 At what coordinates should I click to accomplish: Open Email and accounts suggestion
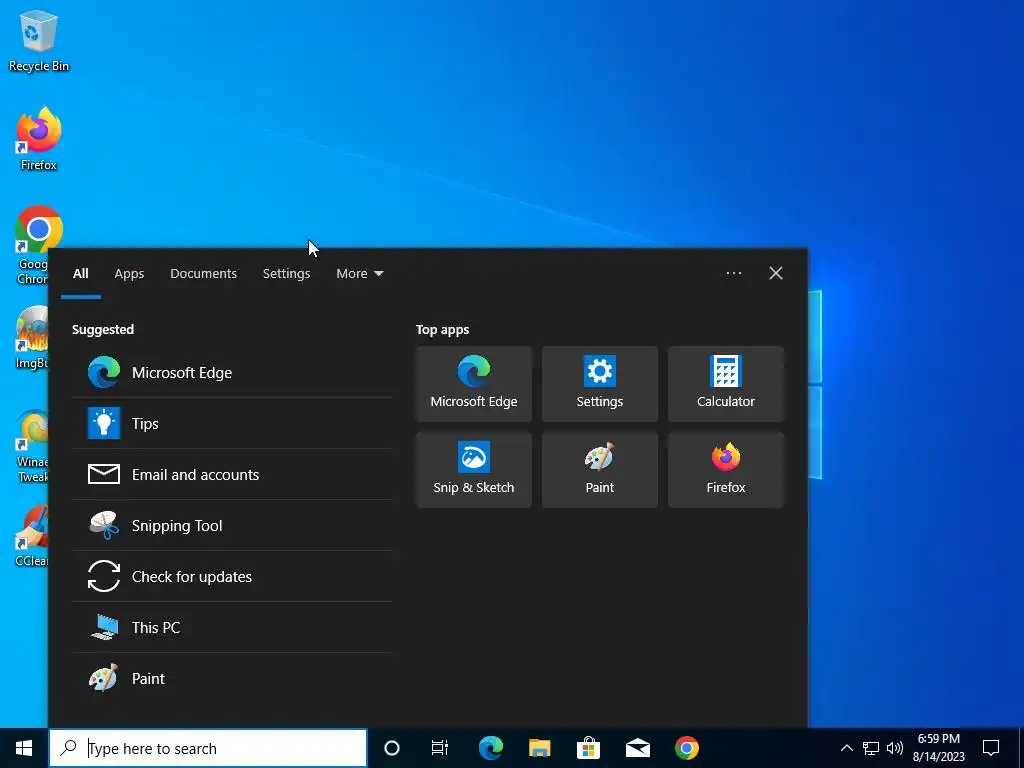coord(232,474)
